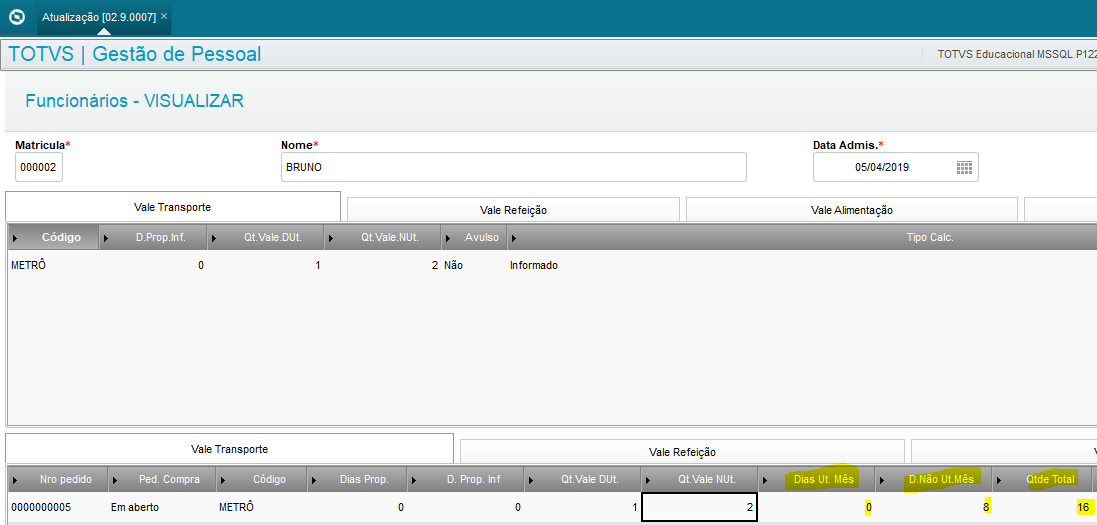Click arrow beside Nro pedido header
The width and height of the screenshot is (1097, 525).
click(15, 480)
